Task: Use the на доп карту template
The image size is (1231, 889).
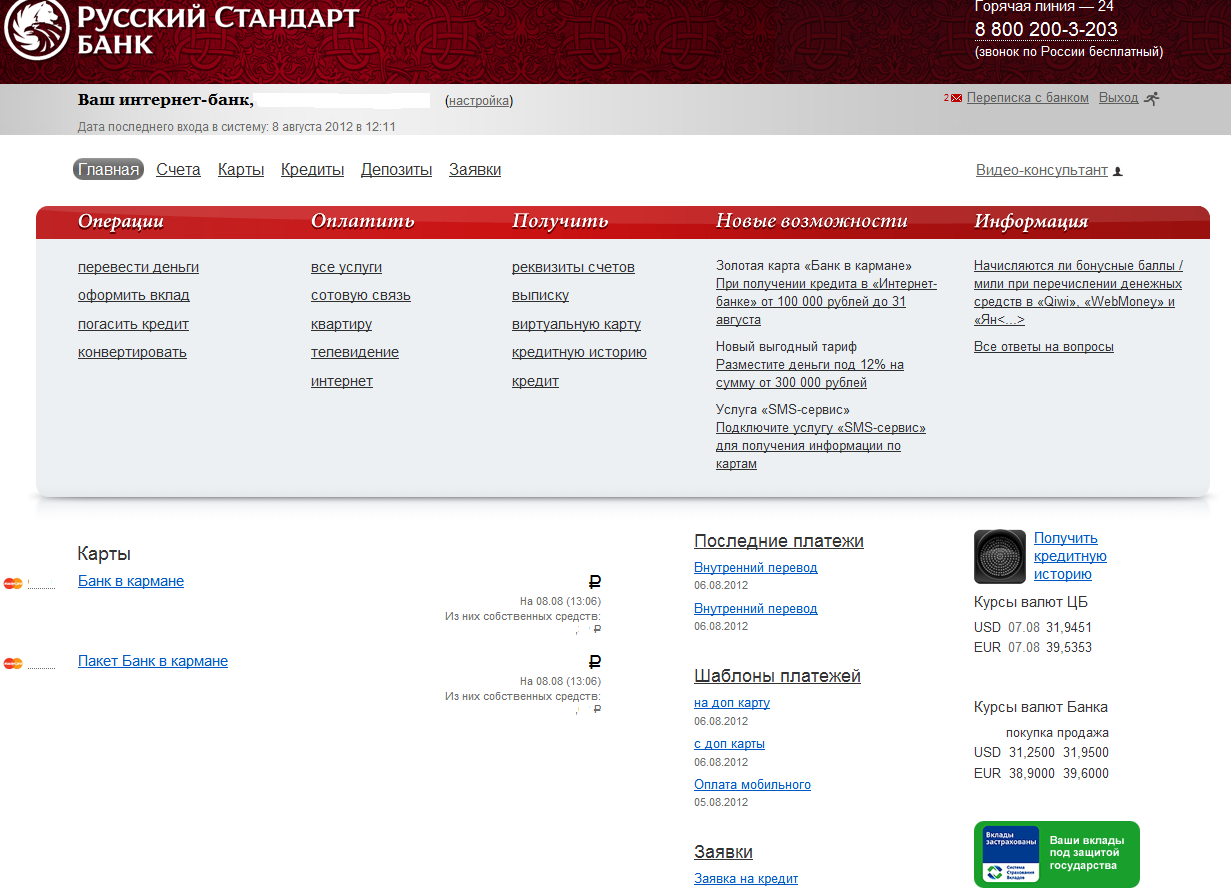Action: [x=732, y=703]
